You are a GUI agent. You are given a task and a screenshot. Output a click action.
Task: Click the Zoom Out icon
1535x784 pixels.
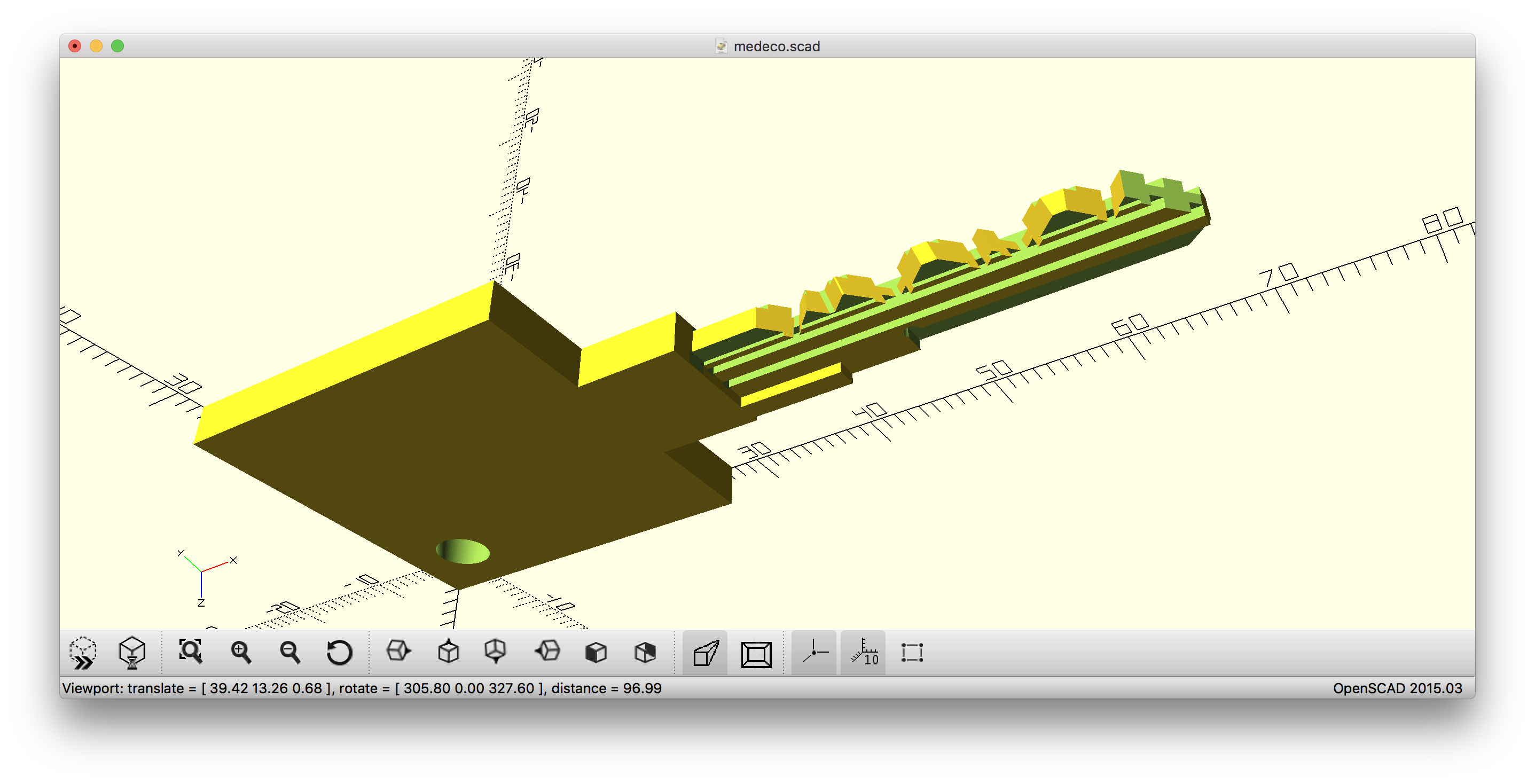pos(290,653)
